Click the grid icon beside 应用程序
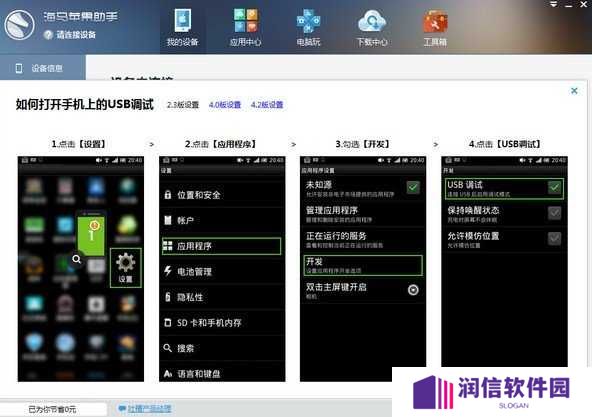Screen dimensions: 592x417 [168, 246]
